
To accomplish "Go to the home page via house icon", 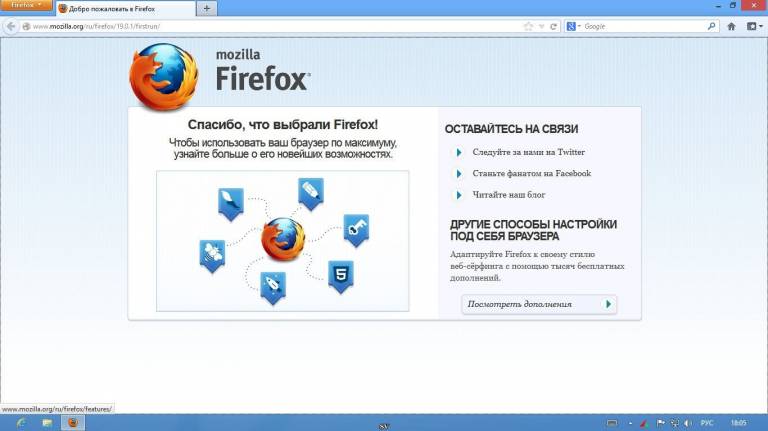I will point(731,26).
